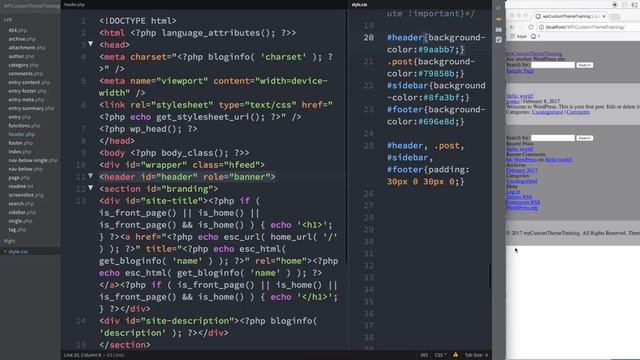This screenshot has height=360, width=640.
Task: Click the browser address bar showing localhost
Action: click(588, 27)
